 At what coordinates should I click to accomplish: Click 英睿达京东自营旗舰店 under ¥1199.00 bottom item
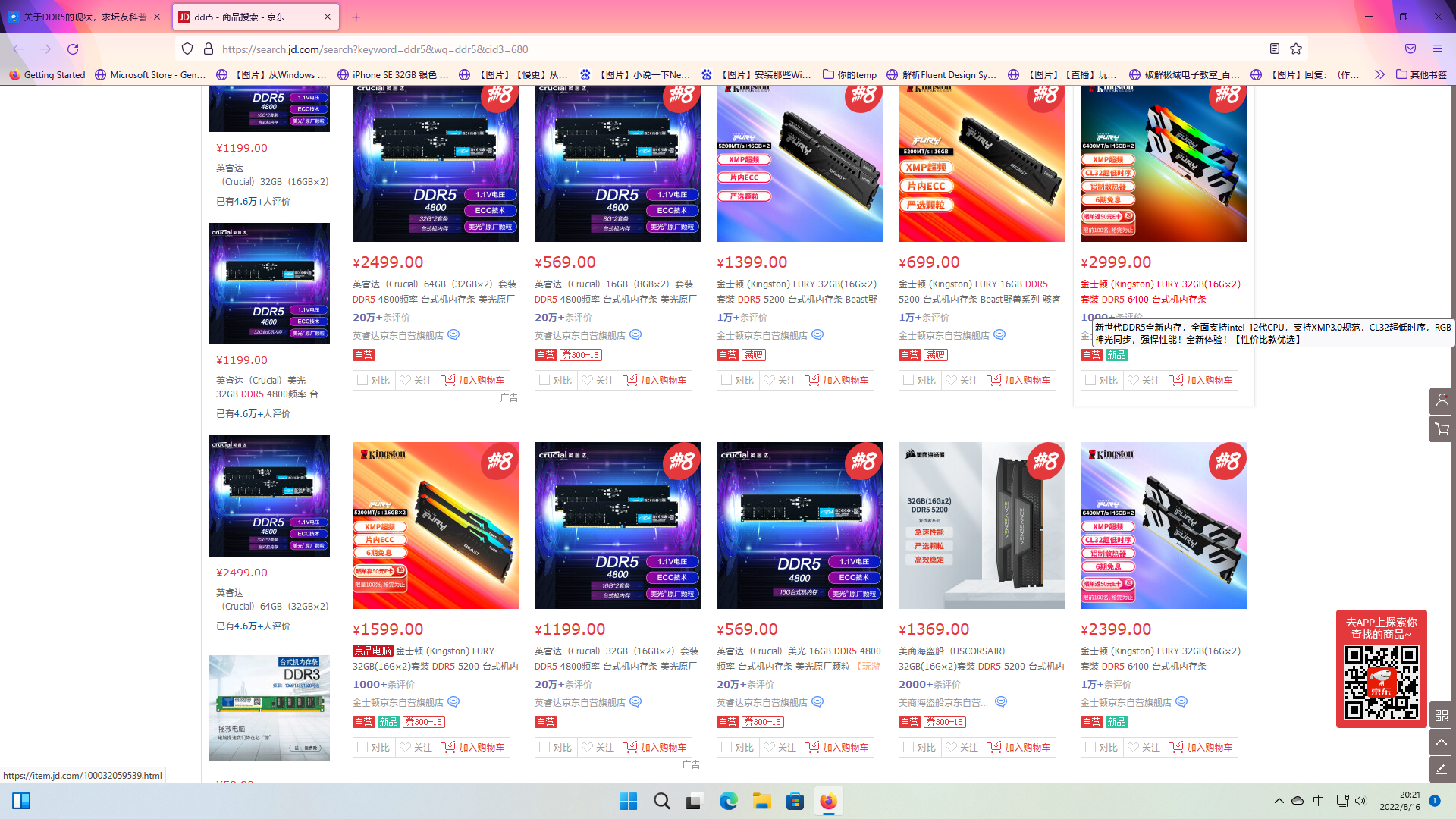click(580, 703)
